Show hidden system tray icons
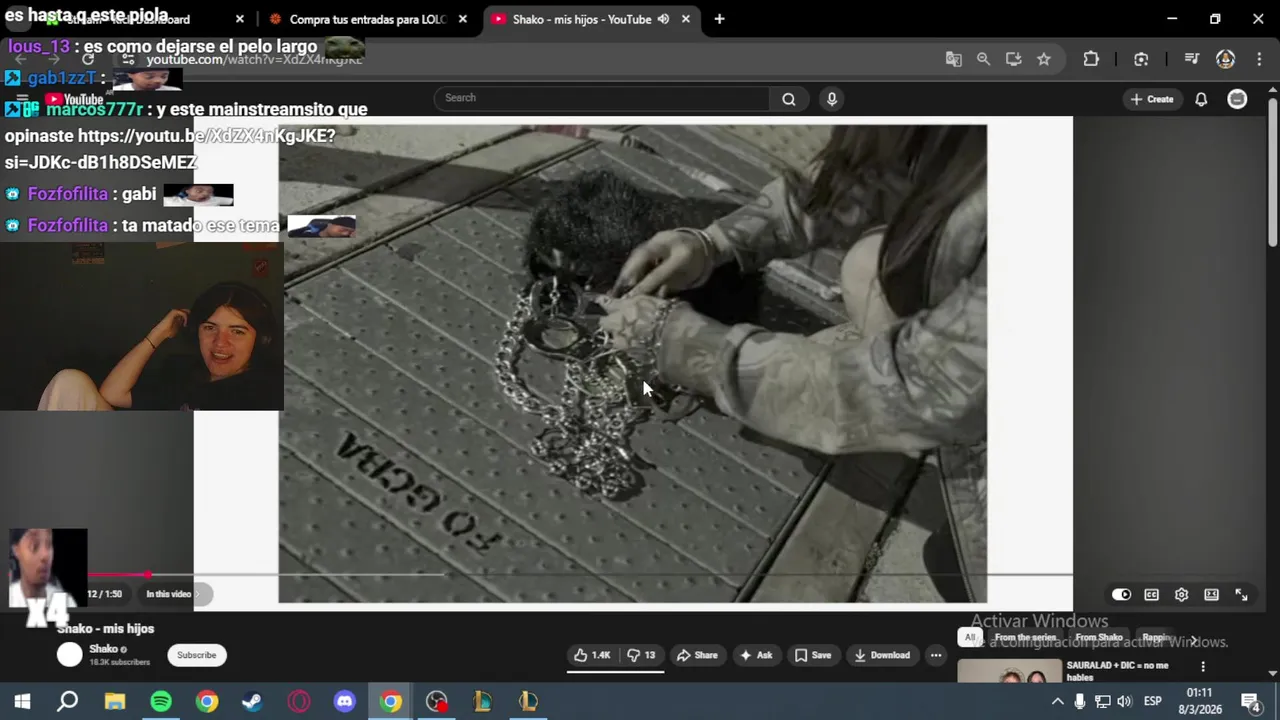Screen dimensions: 1280x720 click(x=1057, y=701)
